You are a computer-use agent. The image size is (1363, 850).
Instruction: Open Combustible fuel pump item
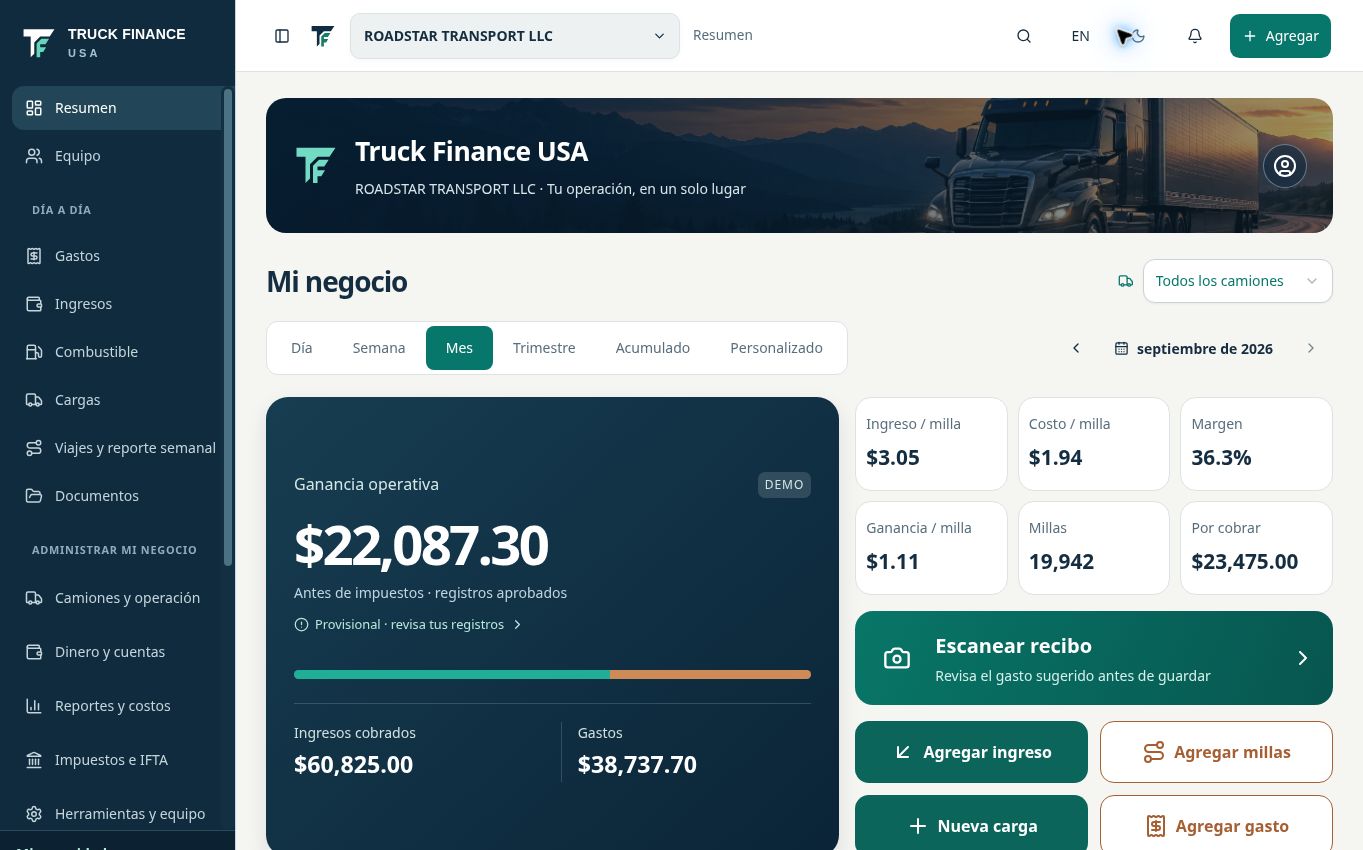coord(116,352)
